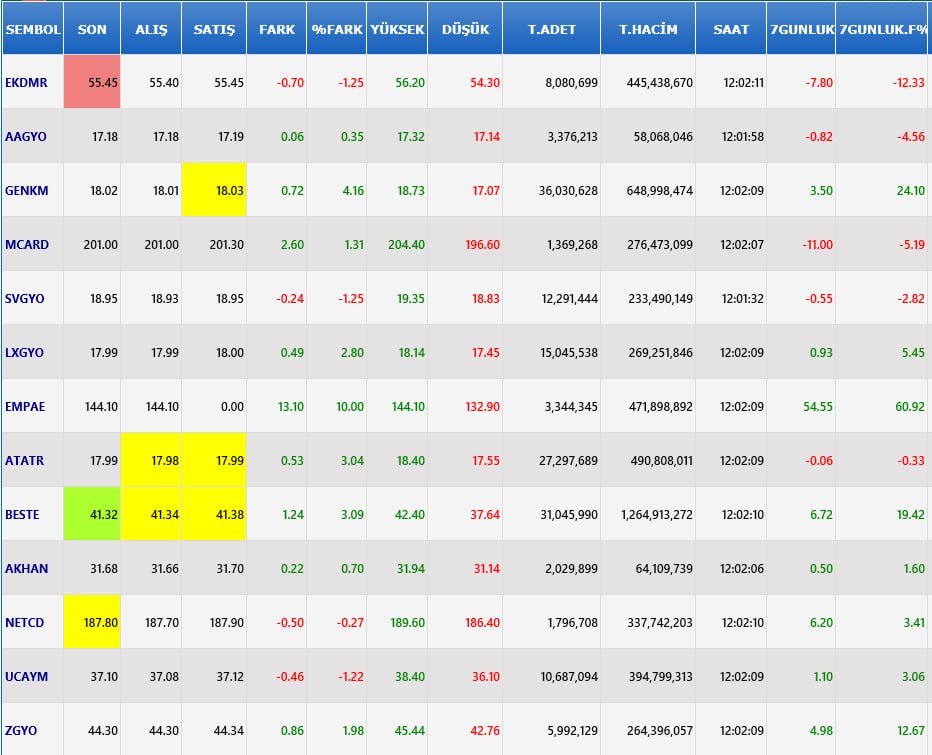Click AAGYO time 12:01:58
The width and height of the screenshot is (932, 755).
742,137
